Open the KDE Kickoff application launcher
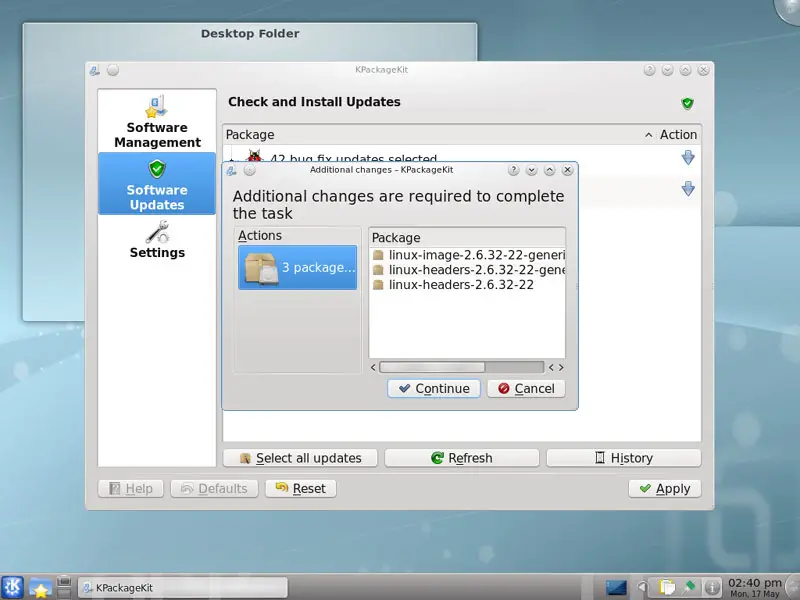The width and height of the screenshot is (800, 600). [x=12, y=587]
